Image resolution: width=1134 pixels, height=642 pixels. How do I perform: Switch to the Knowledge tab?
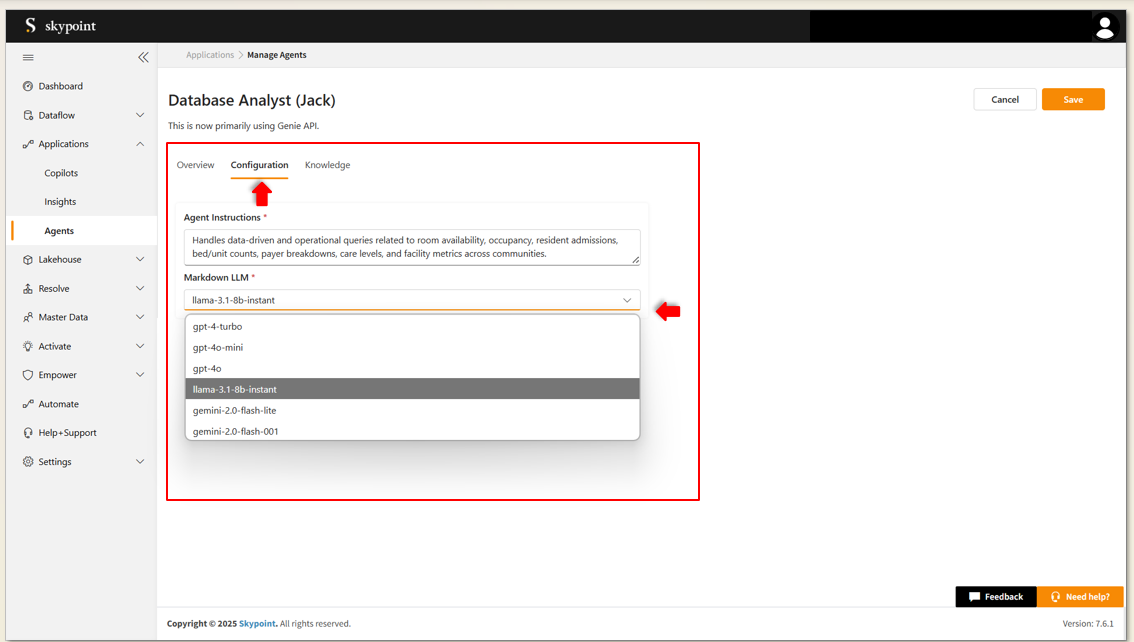pos(327,165)
